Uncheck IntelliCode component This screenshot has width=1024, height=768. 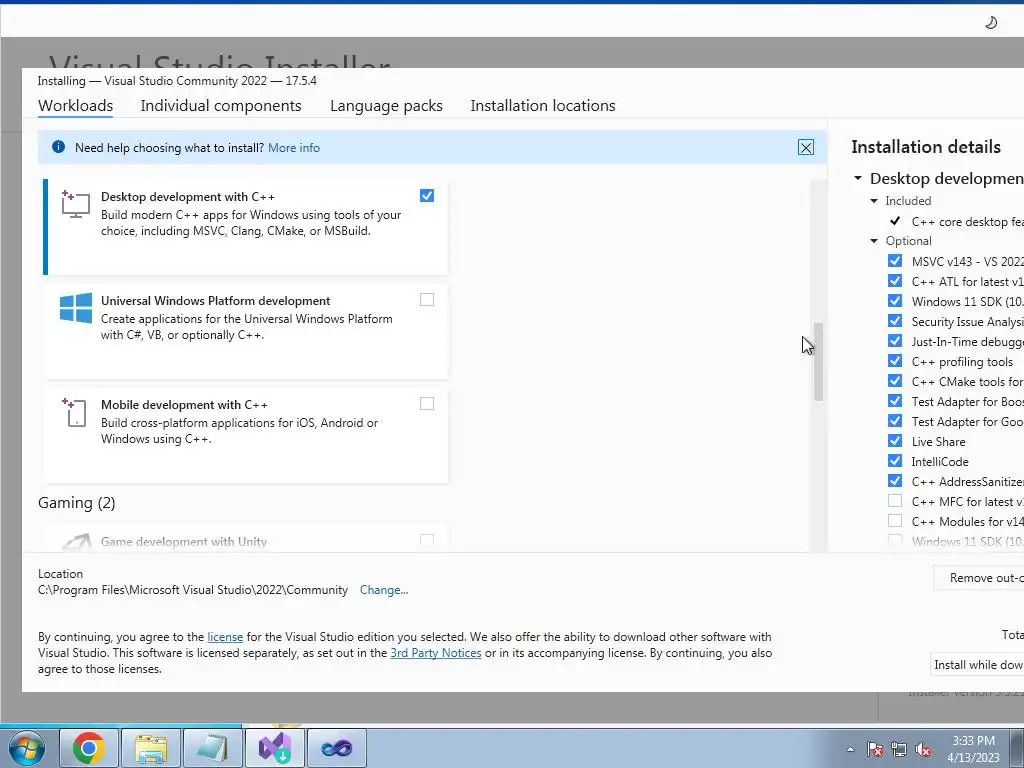tap(895, 460)
